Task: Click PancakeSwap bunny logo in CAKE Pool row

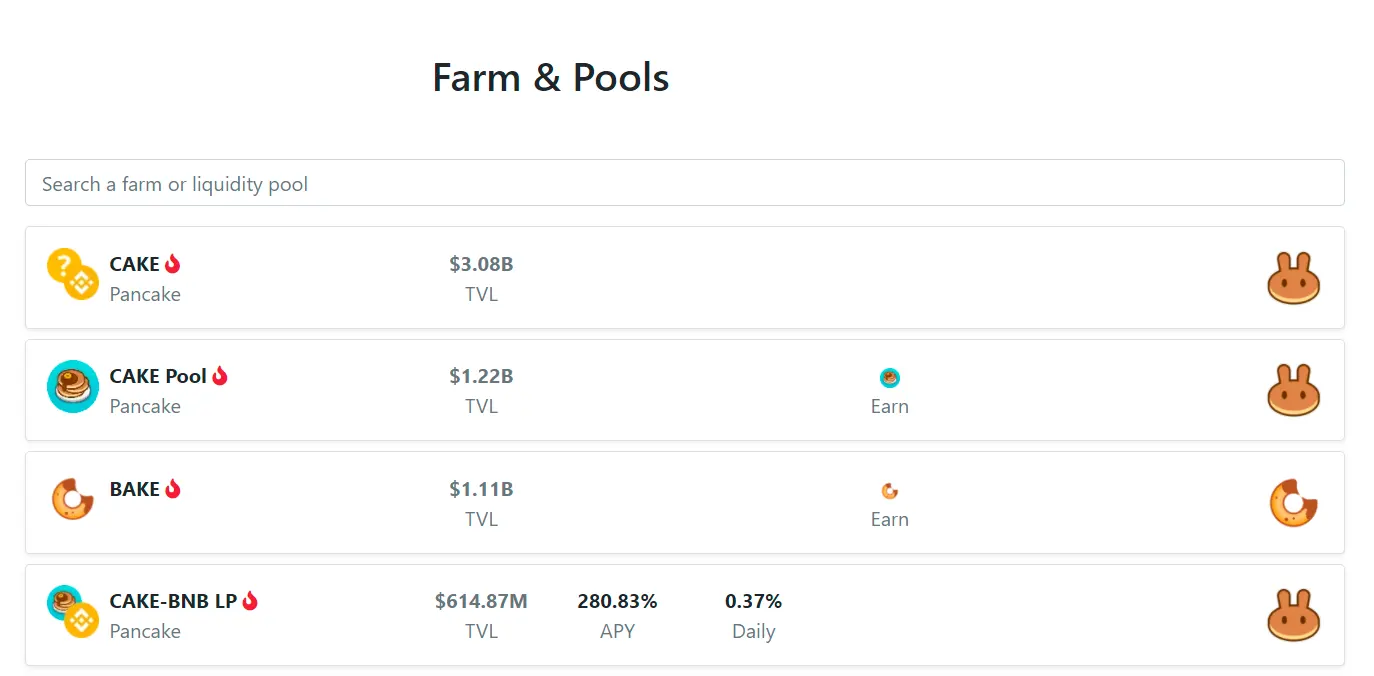Action: [1293, 390]
